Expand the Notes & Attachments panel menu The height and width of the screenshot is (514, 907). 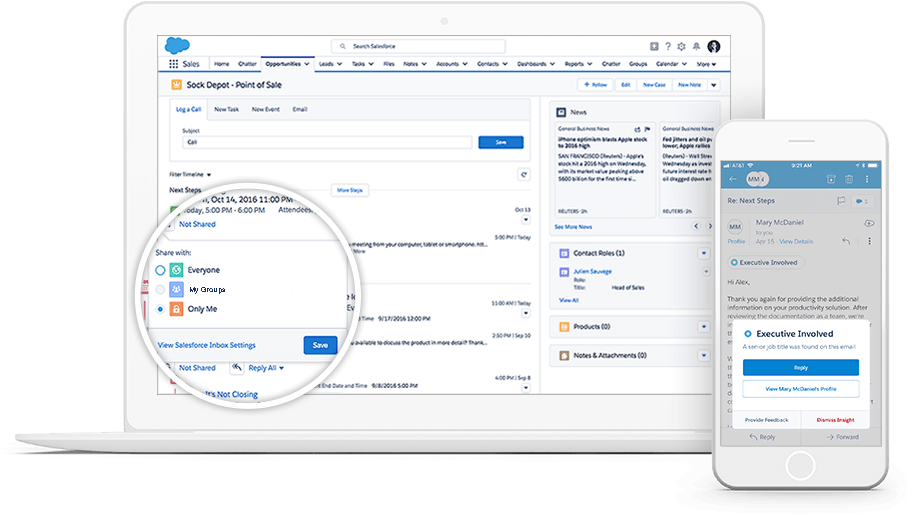click(704, 356)
